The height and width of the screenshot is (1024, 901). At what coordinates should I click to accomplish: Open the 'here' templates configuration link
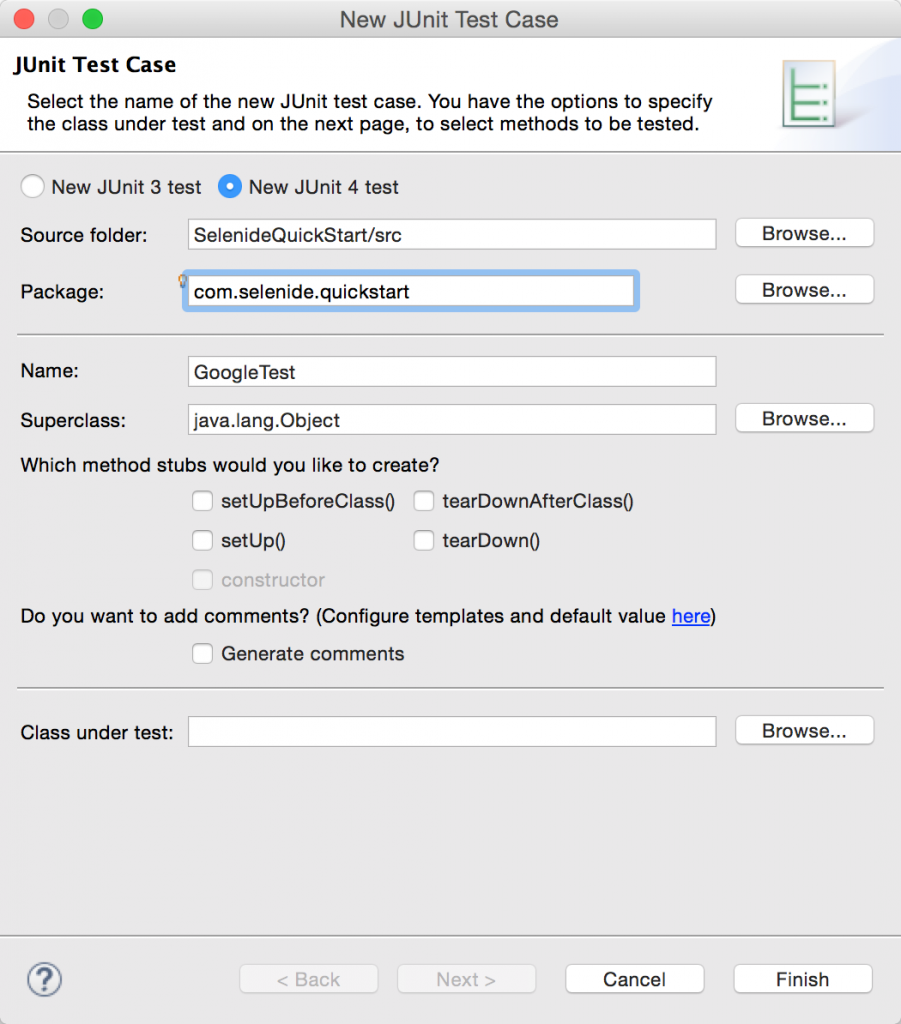click(691, 616)
